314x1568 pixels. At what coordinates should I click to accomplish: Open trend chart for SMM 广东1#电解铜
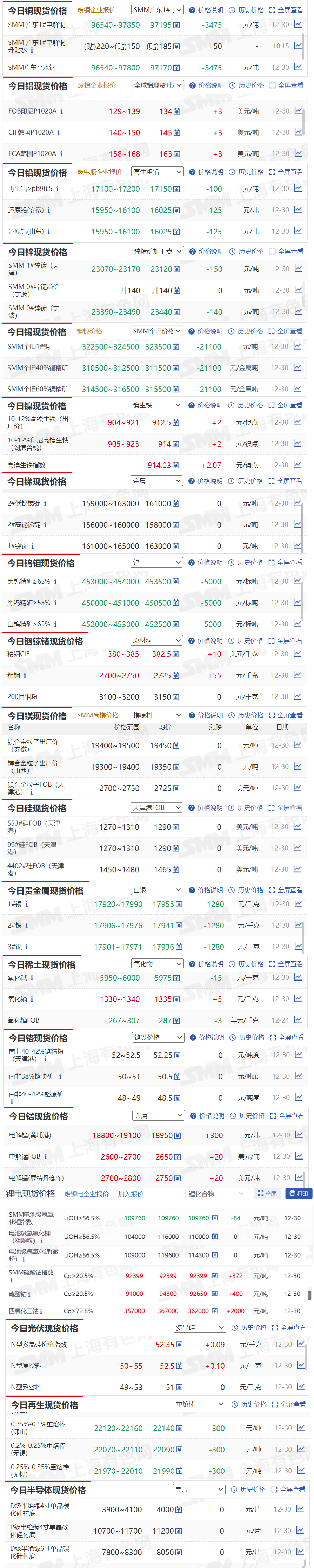(x=298, y=25)
